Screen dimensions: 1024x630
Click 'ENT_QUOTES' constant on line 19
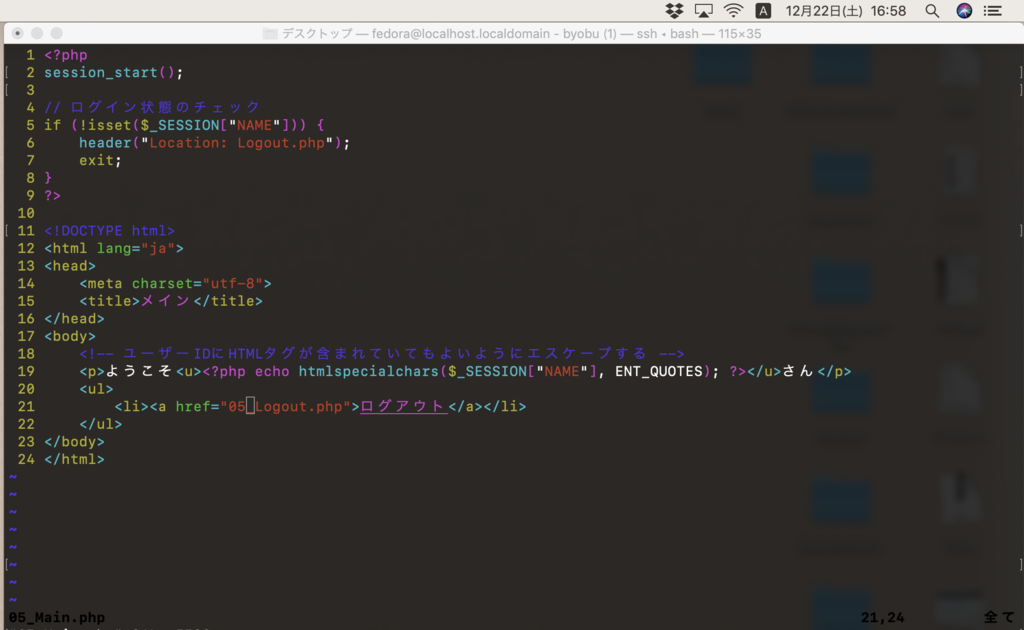(x=658, y=371)
